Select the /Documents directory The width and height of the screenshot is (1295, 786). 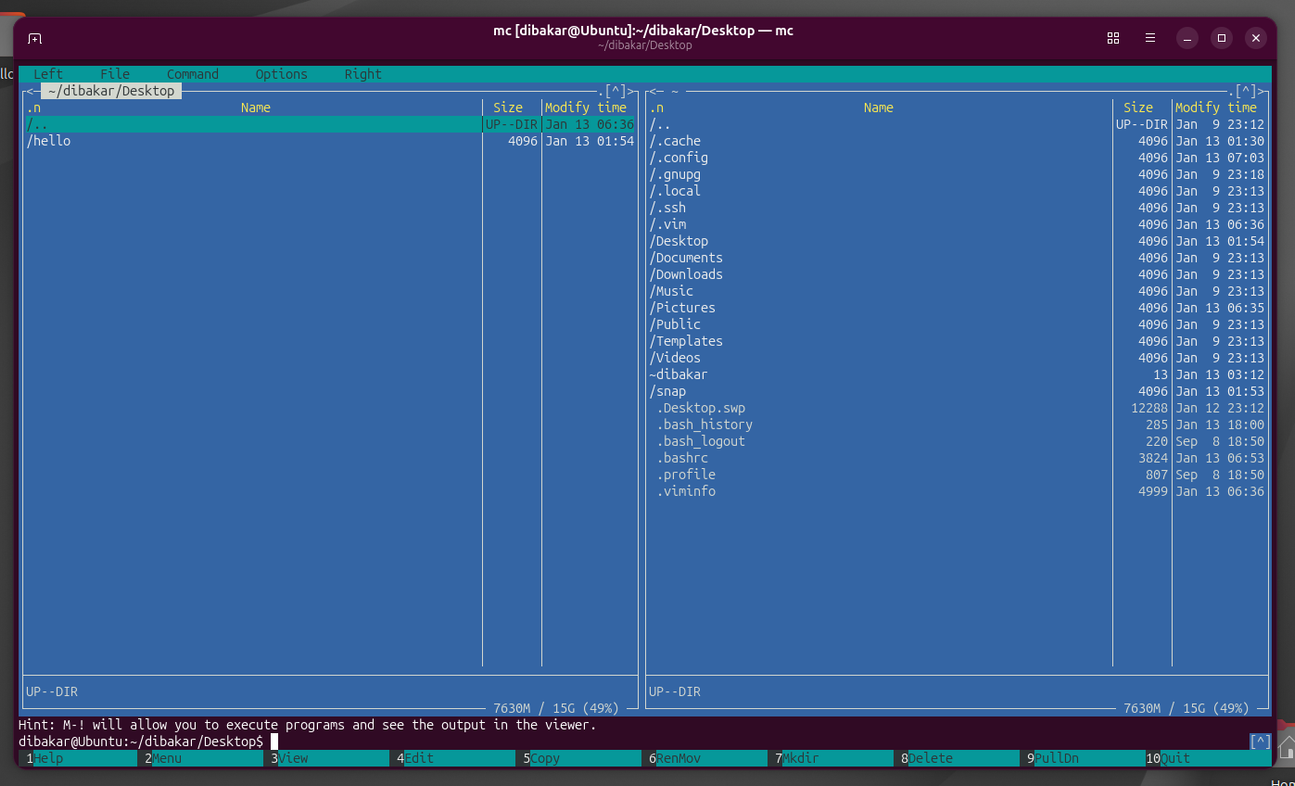pos(957,258)
